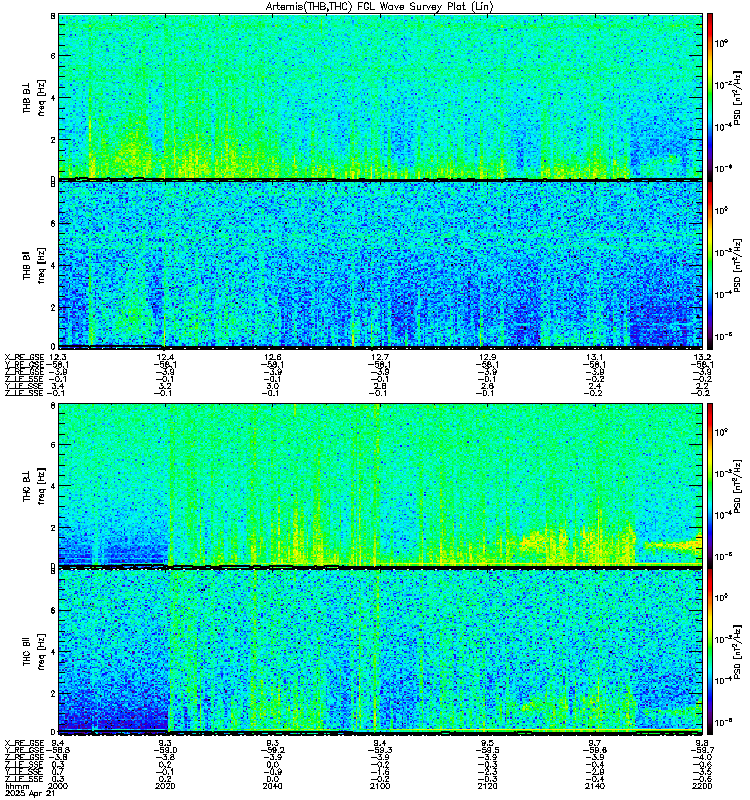This screenshot has height=800, width=750.
Task: Click the THC Y_RE_GSE value -59.2
Action: (273, 750)
